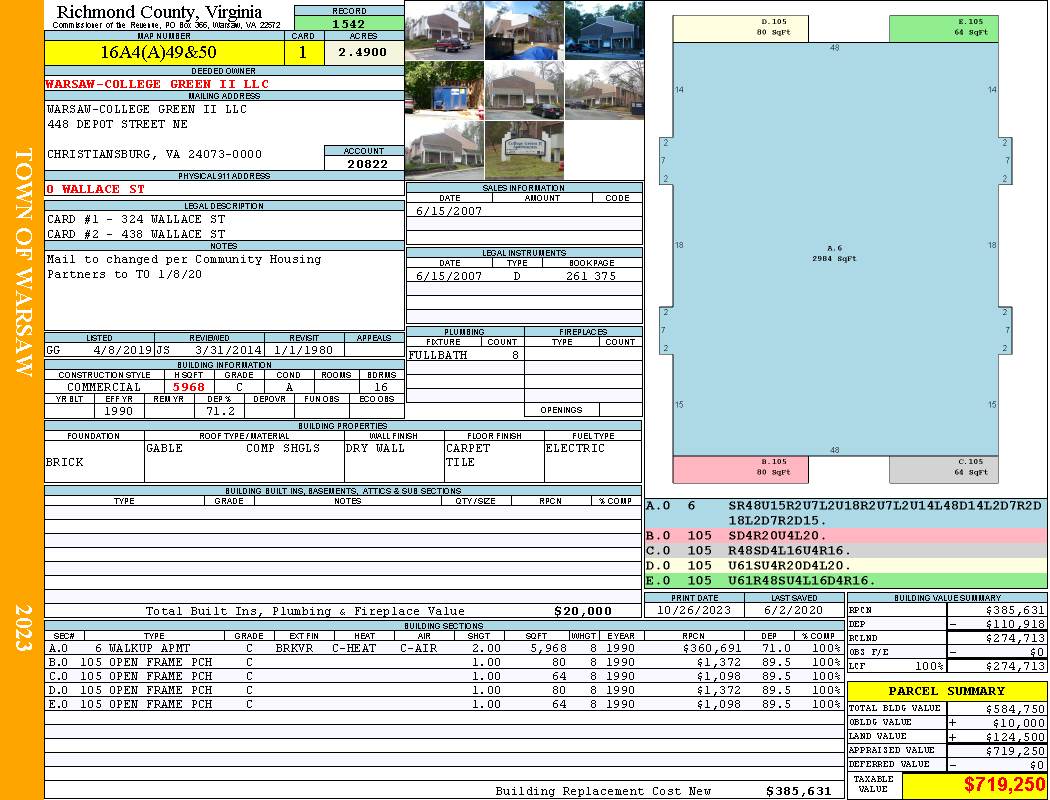Select the large blue A.6 building sketch area
The image size is (1050, 800).
[834, 250]
